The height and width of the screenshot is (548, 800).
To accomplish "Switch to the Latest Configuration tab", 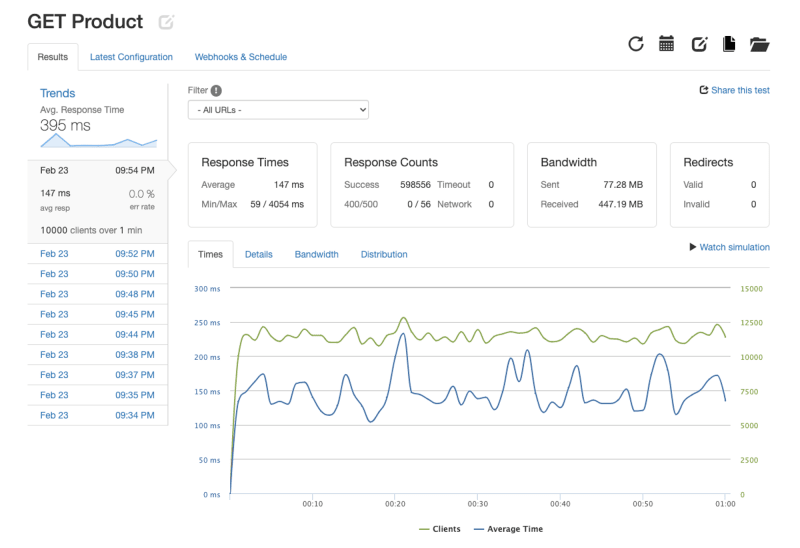I will coord(131,57).
